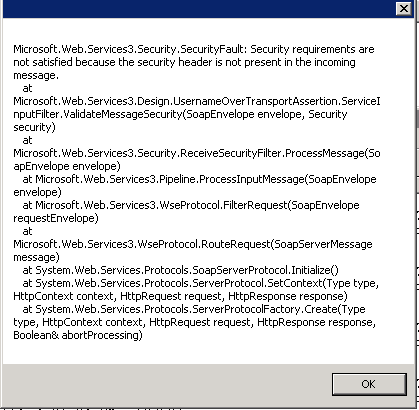Click the ReceiveSecurityFilter.ProcessMessage line

click(x=197, y=153)
